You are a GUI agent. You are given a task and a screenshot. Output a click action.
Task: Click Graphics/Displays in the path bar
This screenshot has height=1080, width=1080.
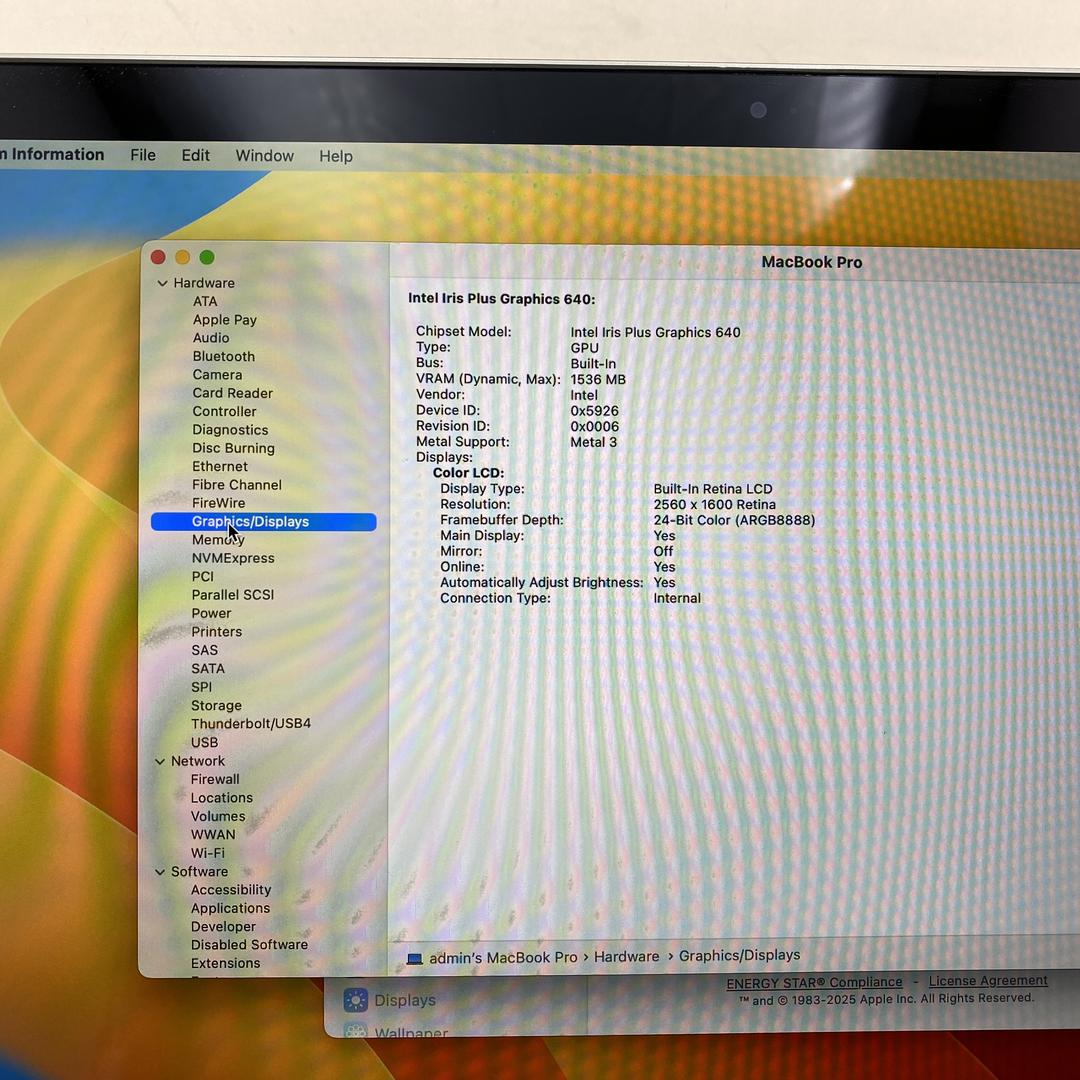click(739, 955)
